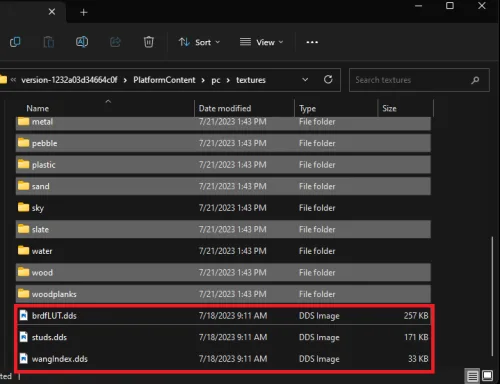The width and height of the screenshot is (500, 384).
Task: Refresh the textures folder view
Action: (328, 80)
